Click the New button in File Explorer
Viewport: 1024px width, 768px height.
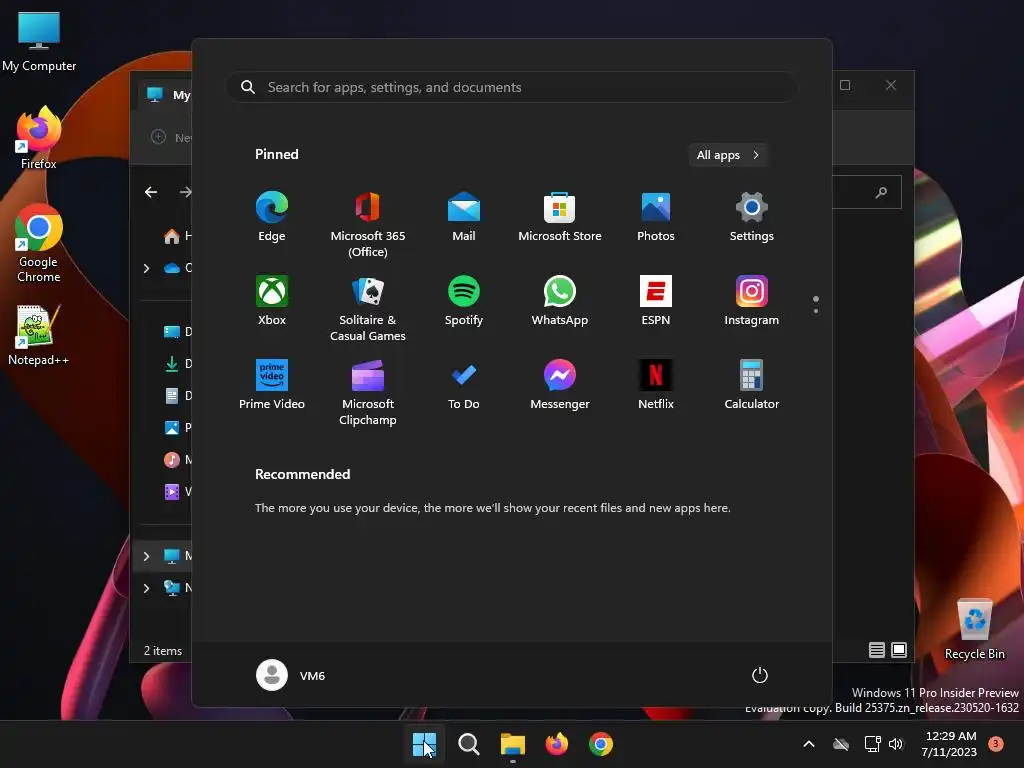pyautogui.click(x=171, y=137)
